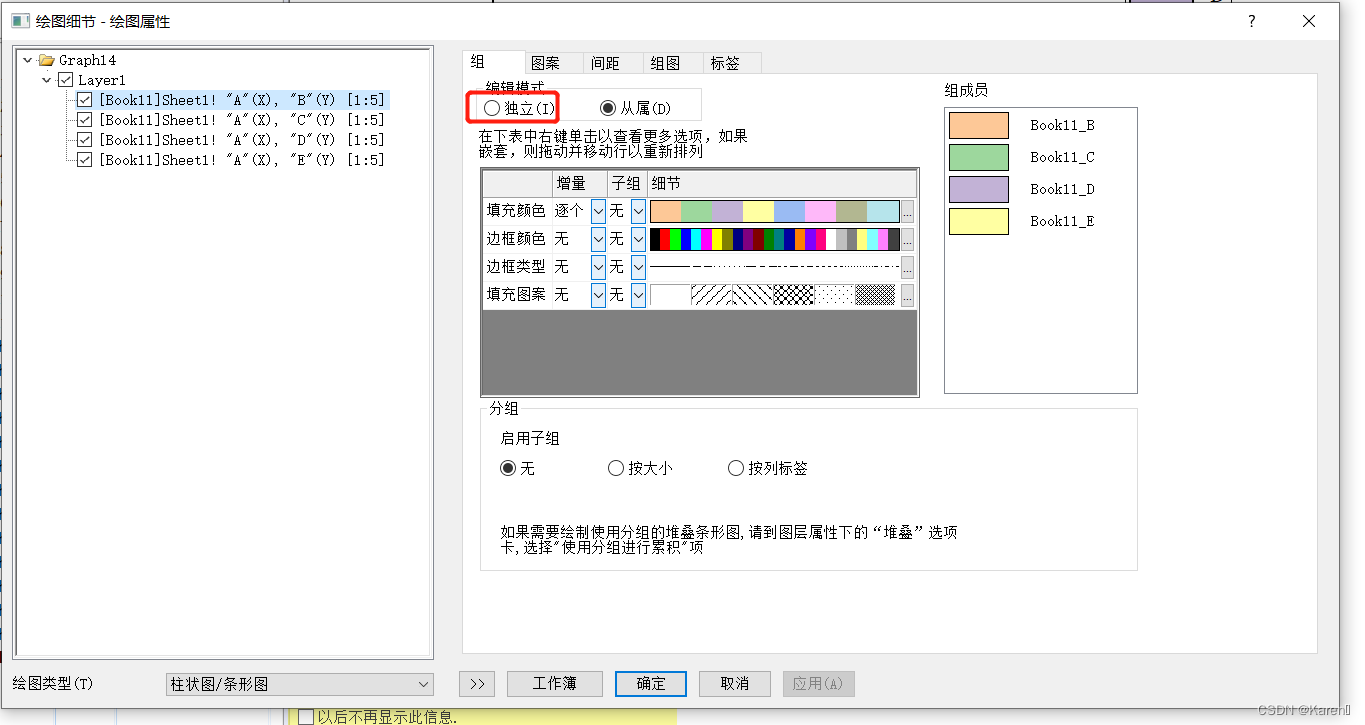Viewport: 1365px width, 725px height.
Task: Click the Book11_C green color swatch
Action: [979, 157]
